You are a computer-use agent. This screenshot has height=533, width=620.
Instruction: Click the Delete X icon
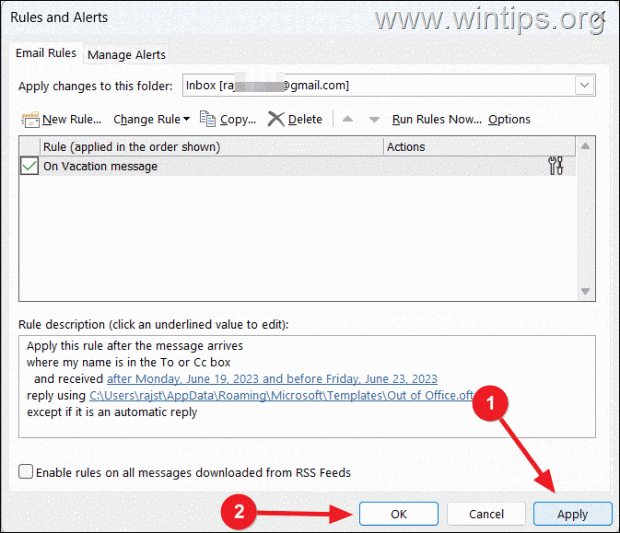point(276,119)
